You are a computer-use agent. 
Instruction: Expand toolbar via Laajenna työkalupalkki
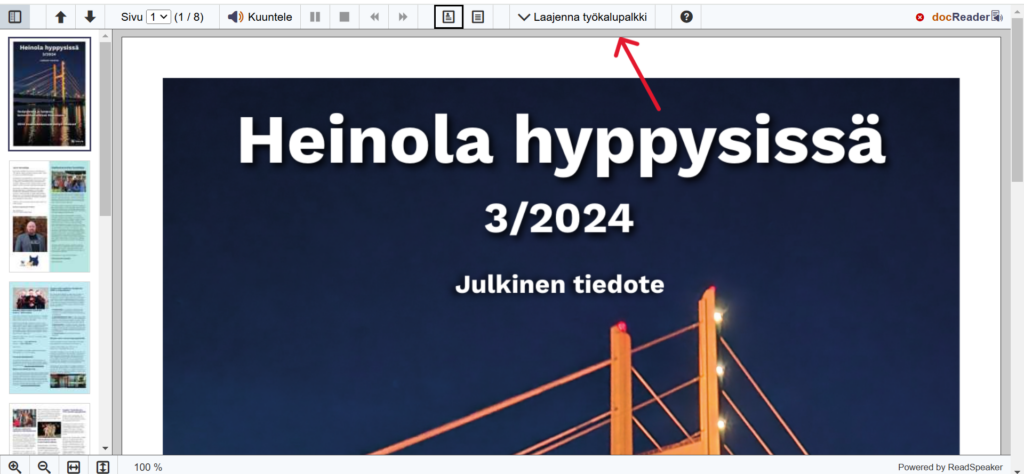(x=583, y=17)
